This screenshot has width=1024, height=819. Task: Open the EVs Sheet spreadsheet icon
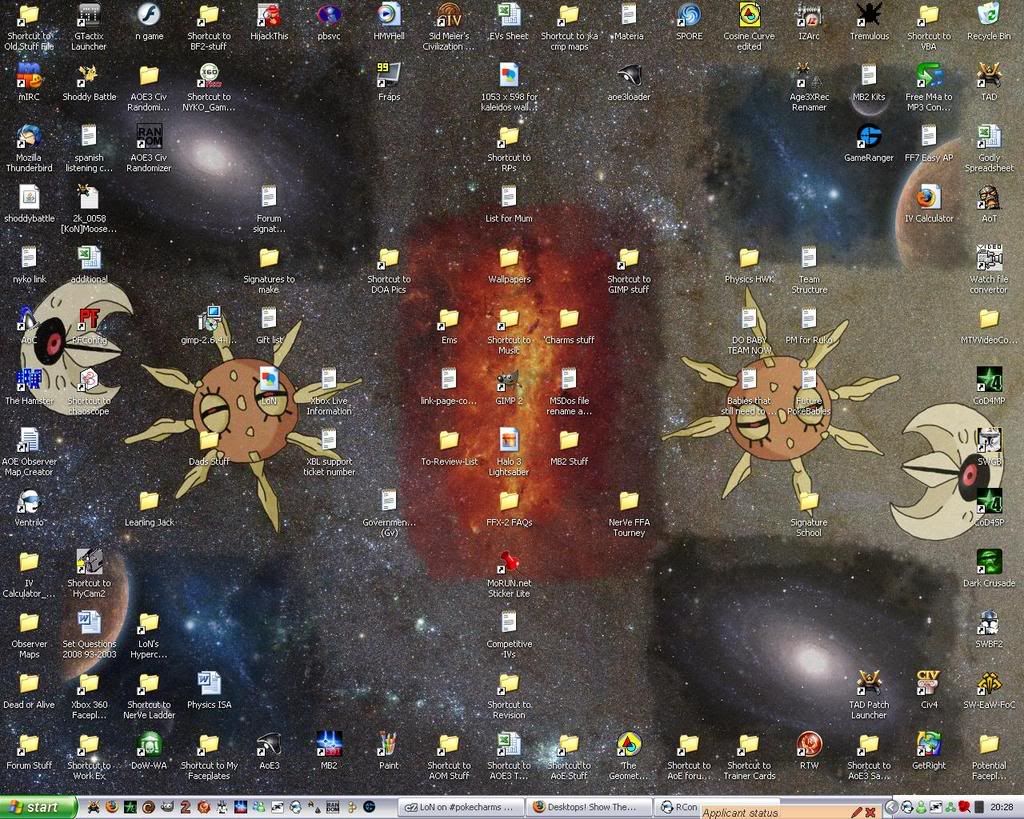[x=509, y=16]
